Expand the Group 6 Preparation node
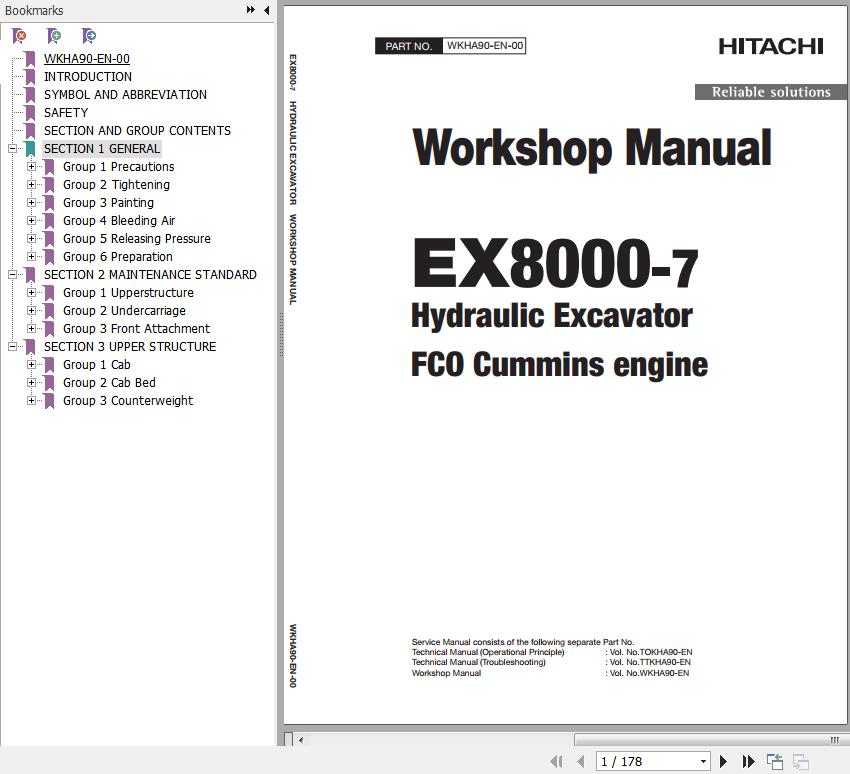Screen dimensions: 850x774 pos(31,256)
